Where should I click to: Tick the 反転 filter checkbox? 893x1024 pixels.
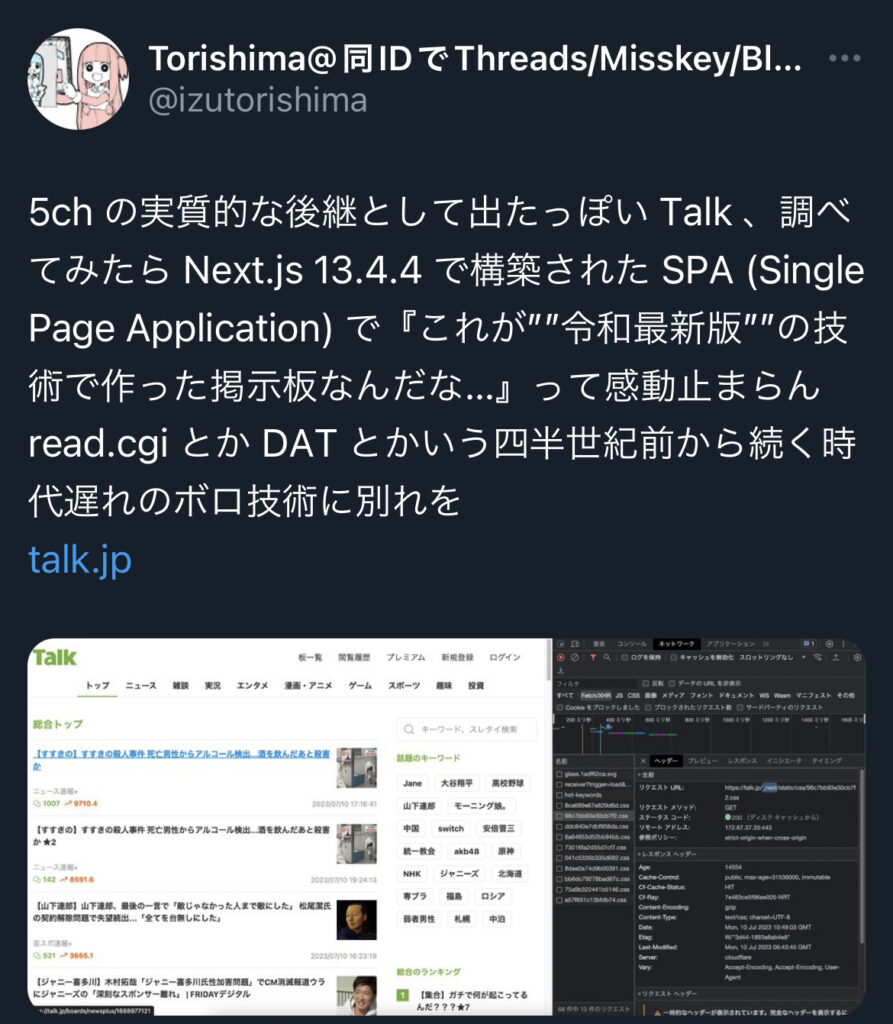click(x=645, y=684)
